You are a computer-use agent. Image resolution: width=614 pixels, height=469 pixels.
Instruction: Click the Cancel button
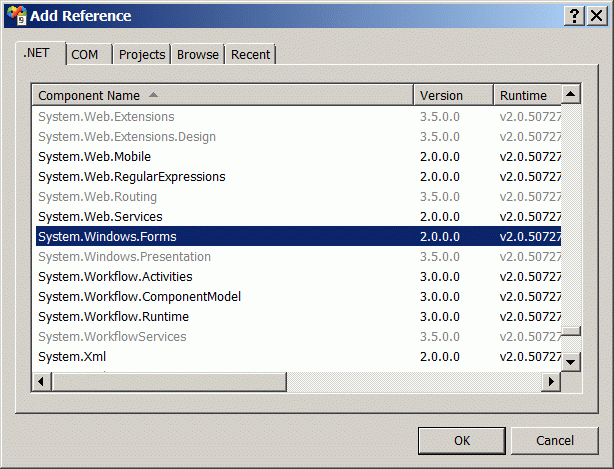pyautogui.click(x=555, y=441)
